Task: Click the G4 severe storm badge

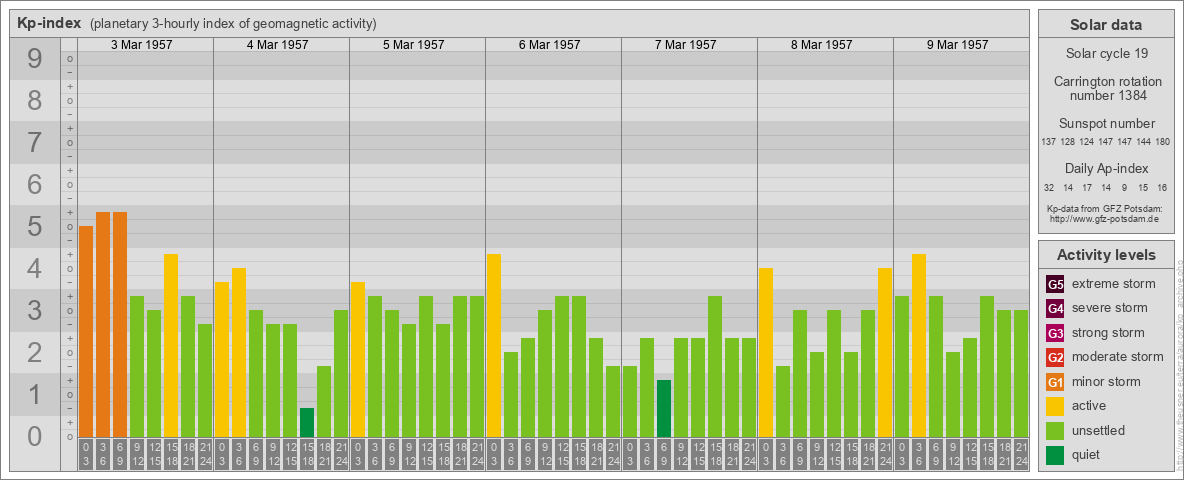Action: click(1055, 308)
